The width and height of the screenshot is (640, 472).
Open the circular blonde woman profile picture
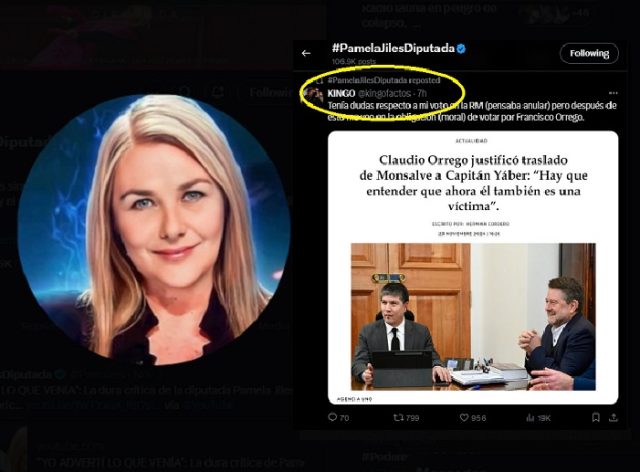point(154,230)
